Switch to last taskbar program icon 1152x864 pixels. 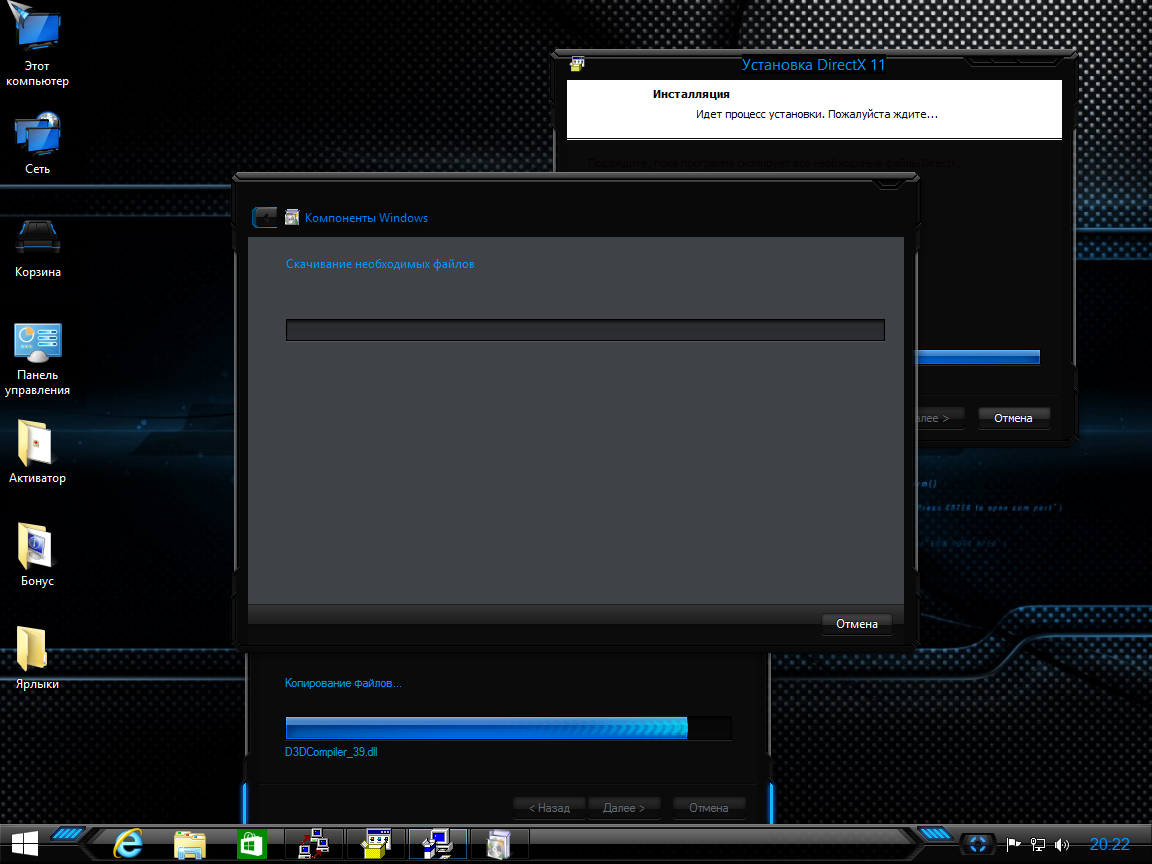pyautogui.click(x=499, y=844)
